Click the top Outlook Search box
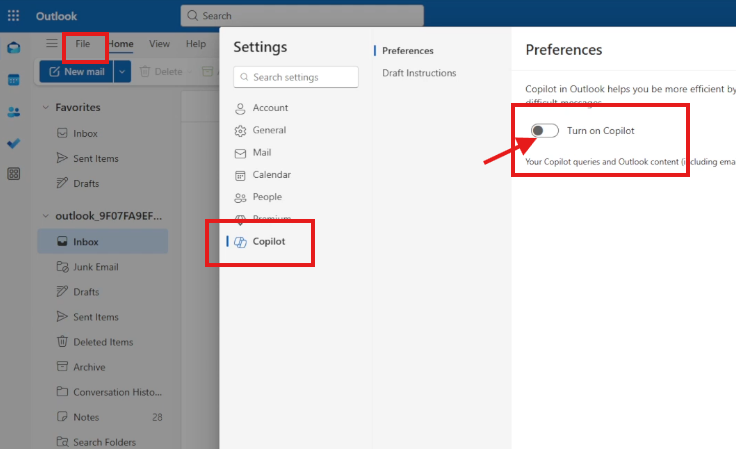Screen dimensions: 736x449 pyautogui.click(x=302, y=15)
